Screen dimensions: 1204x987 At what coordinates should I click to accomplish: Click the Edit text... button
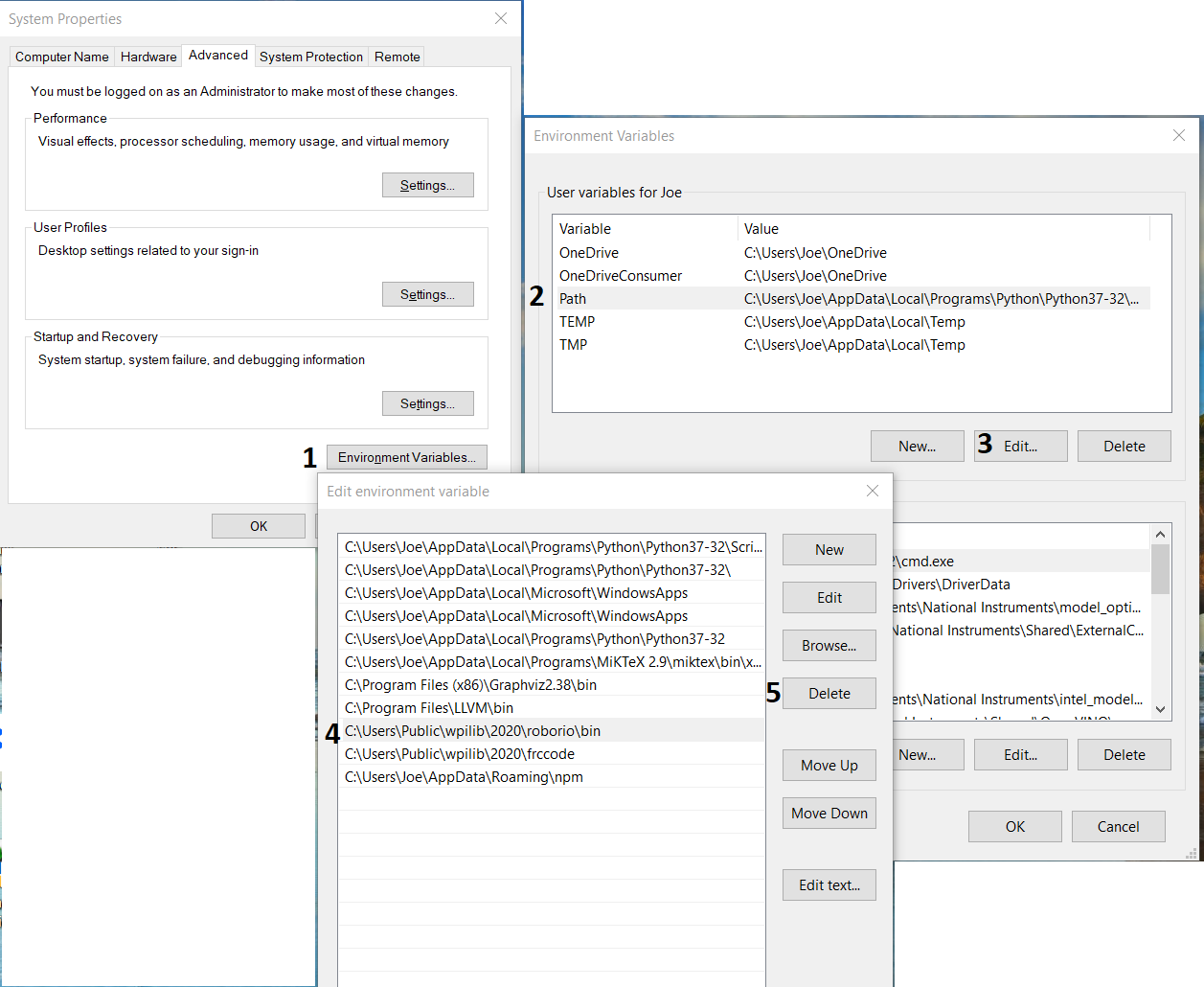coord(829,885)
